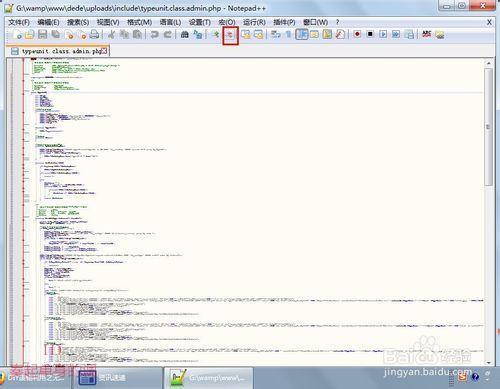The width and height of the screenshot is (500, 389).
Task: Expand the 插件(P) plugins menu
Action: [284, 22]
